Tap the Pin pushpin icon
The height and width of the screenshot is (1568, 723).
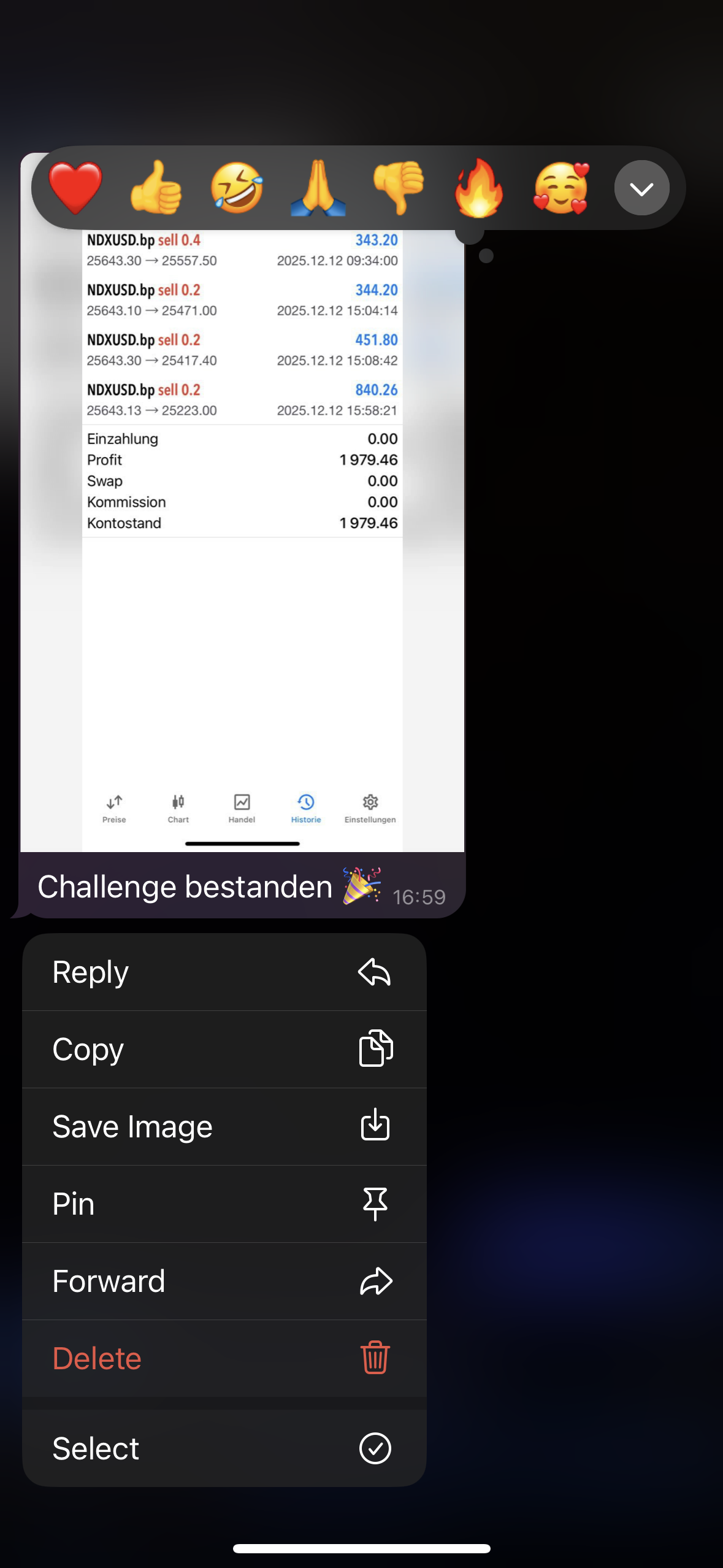[375, 1204]
